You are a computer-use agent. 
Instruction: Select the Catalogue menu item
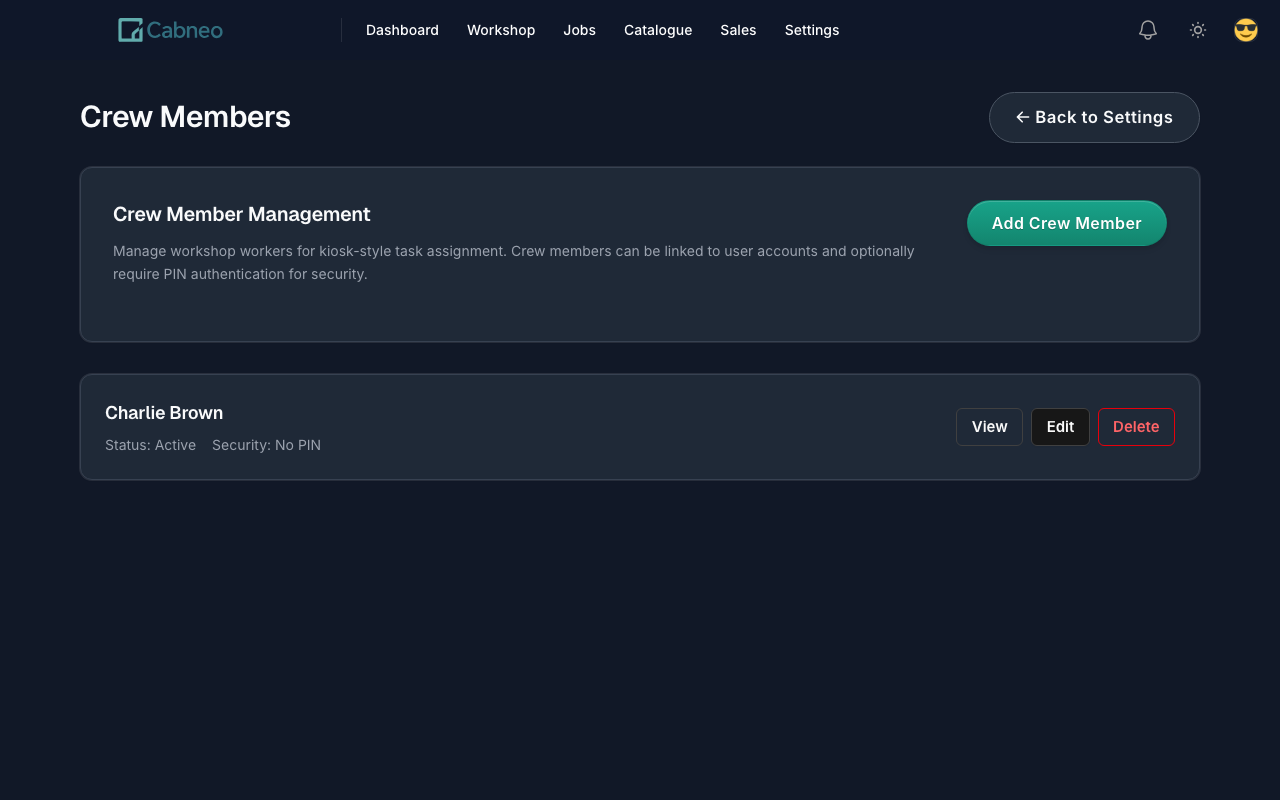[x=658, y=30]
